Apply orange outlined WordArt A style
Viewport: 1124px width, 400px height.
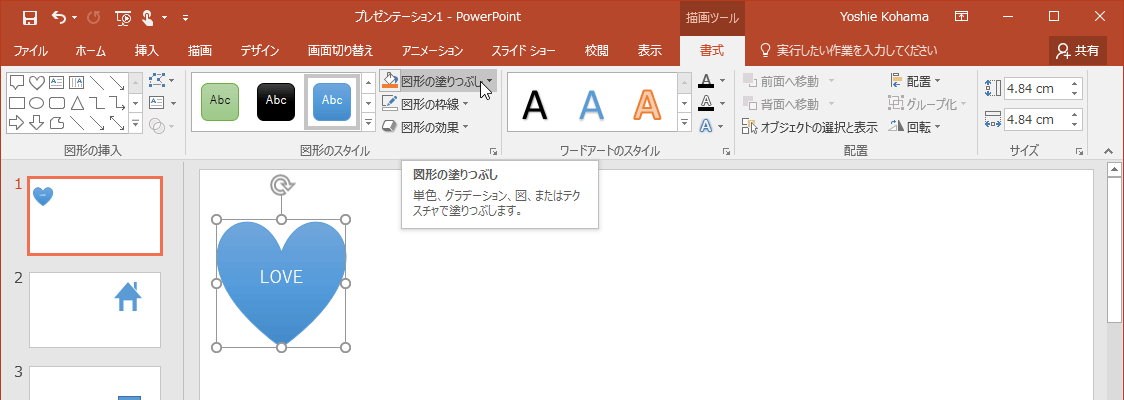point(647,105)
